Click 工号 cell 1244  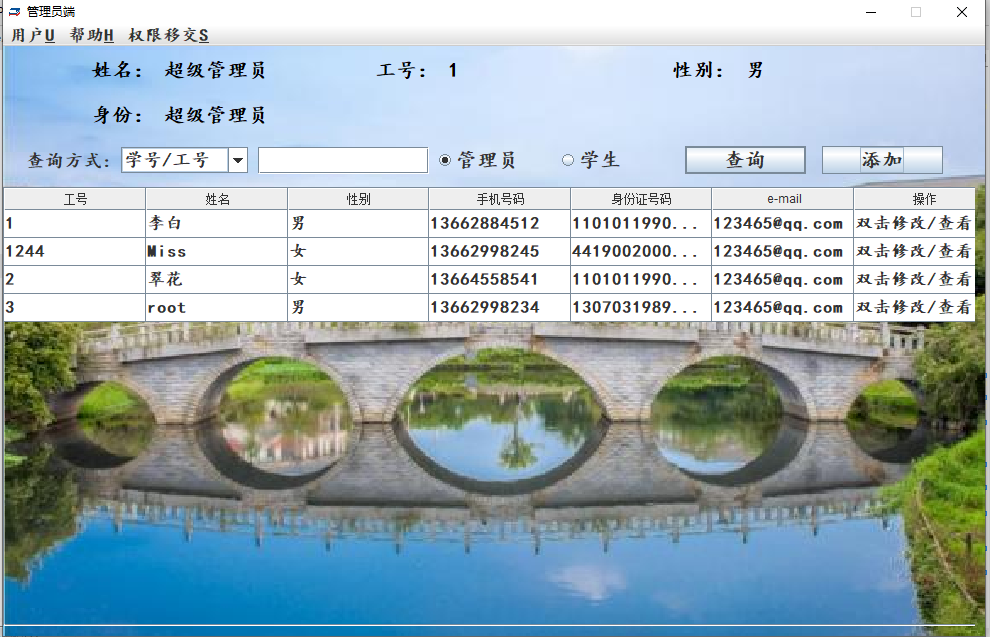[75, 251]
